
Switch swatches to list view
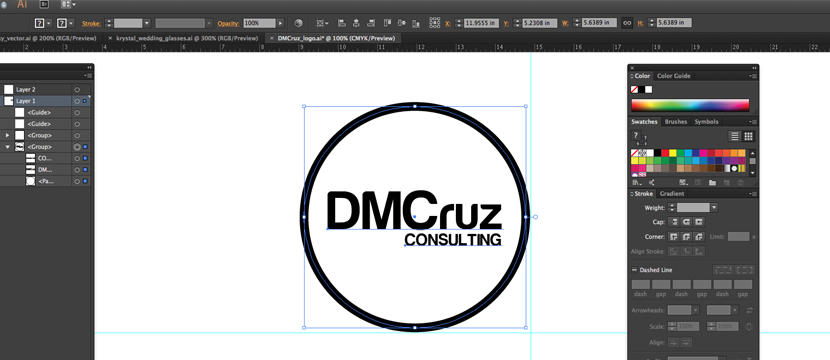[735, 136]
